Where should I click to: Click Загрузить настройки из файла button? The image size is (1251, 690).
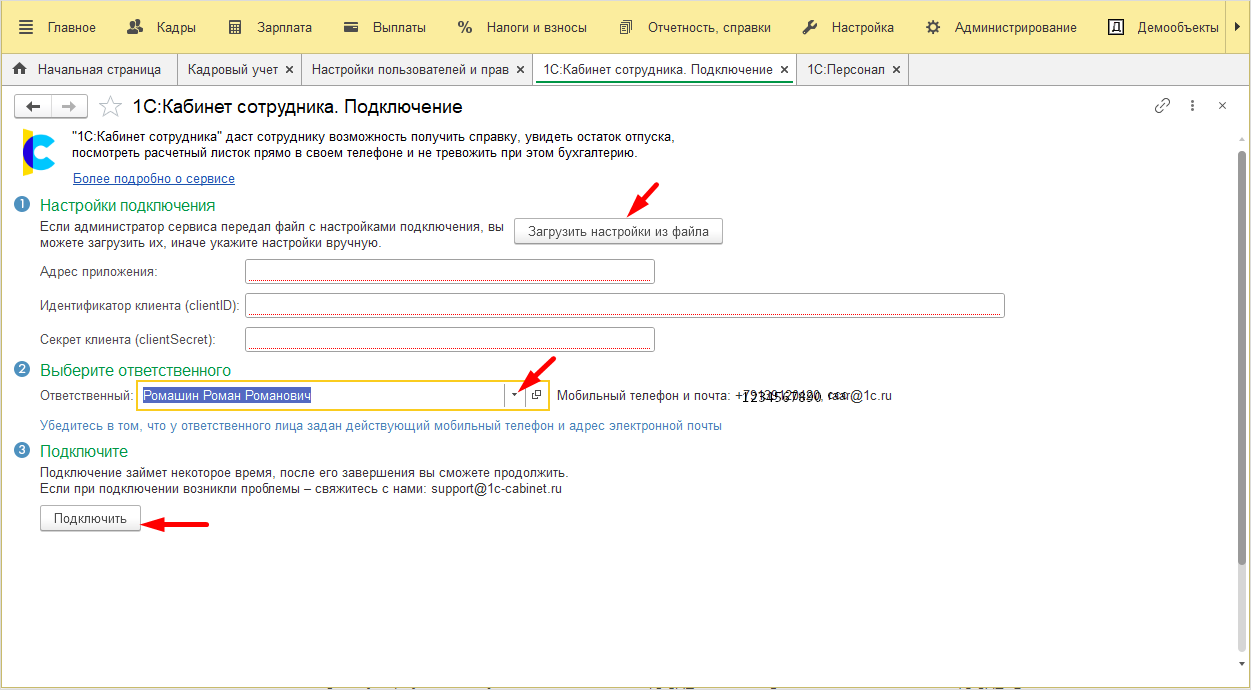pos(618,231)
